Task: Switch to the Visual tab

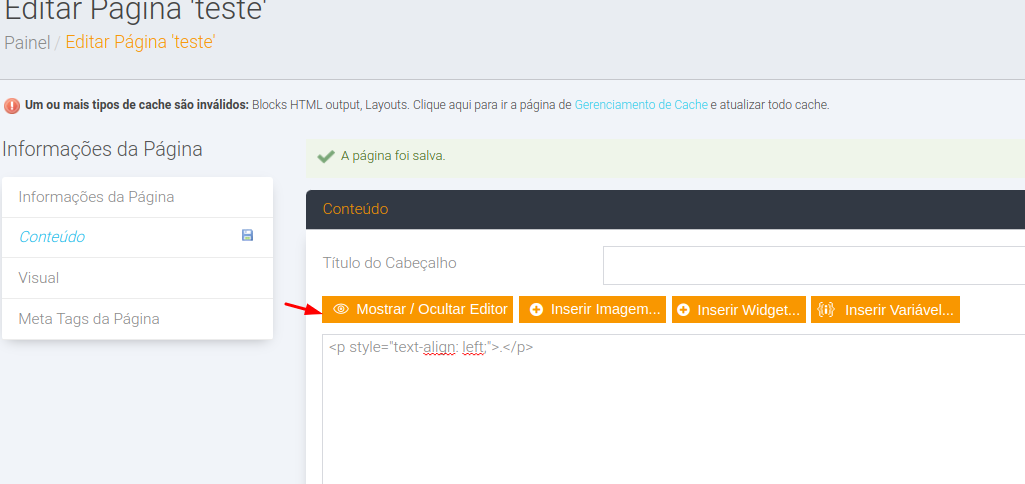Action: [137, 278]
